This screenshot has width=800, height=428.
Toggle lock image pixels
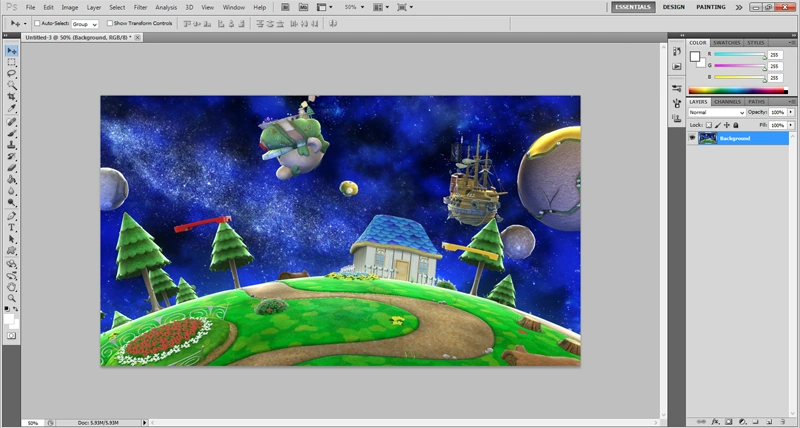(718, 125)
